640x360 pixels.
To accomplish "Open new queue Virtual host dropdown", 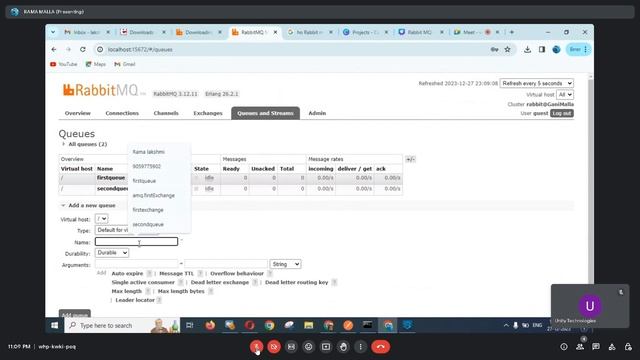I will (x=102, y=219).
